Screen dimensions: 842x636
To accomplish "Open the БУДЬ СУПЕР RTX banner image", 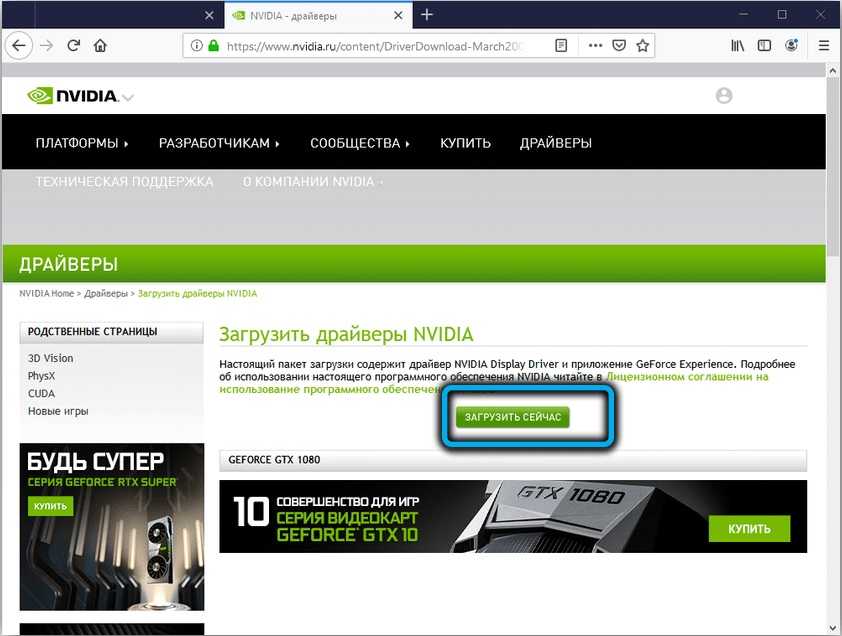I will 112,527.
